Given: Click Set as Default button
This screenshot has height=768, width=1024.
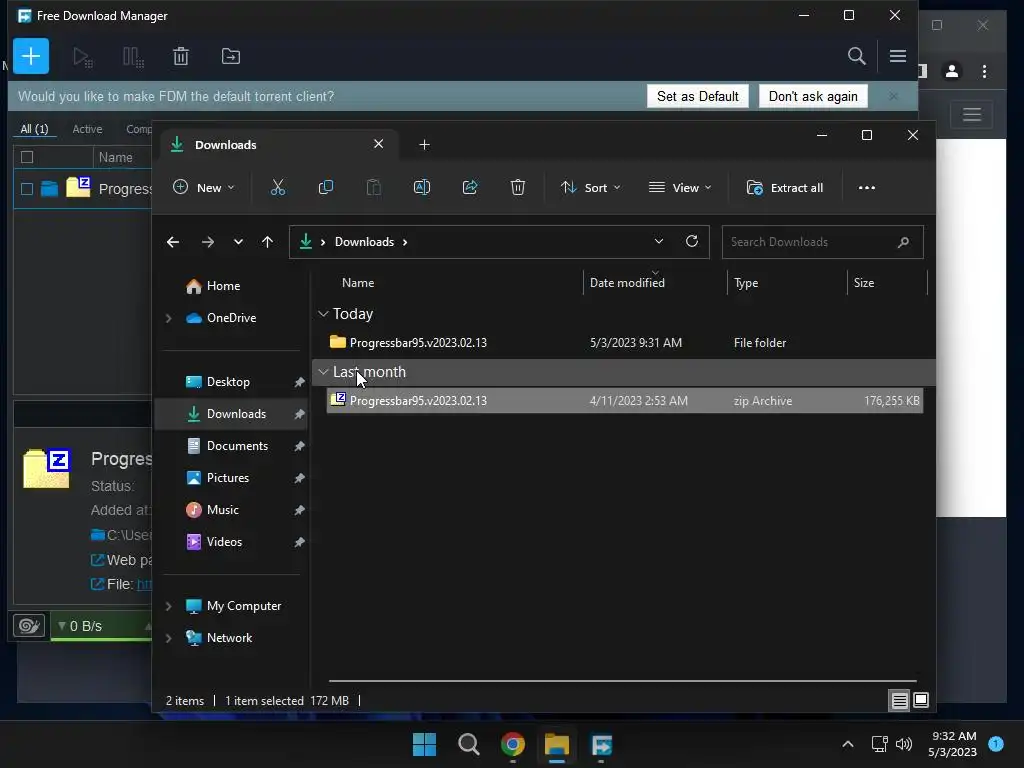Looking at the screenshot, I should [x=697, y=97].
